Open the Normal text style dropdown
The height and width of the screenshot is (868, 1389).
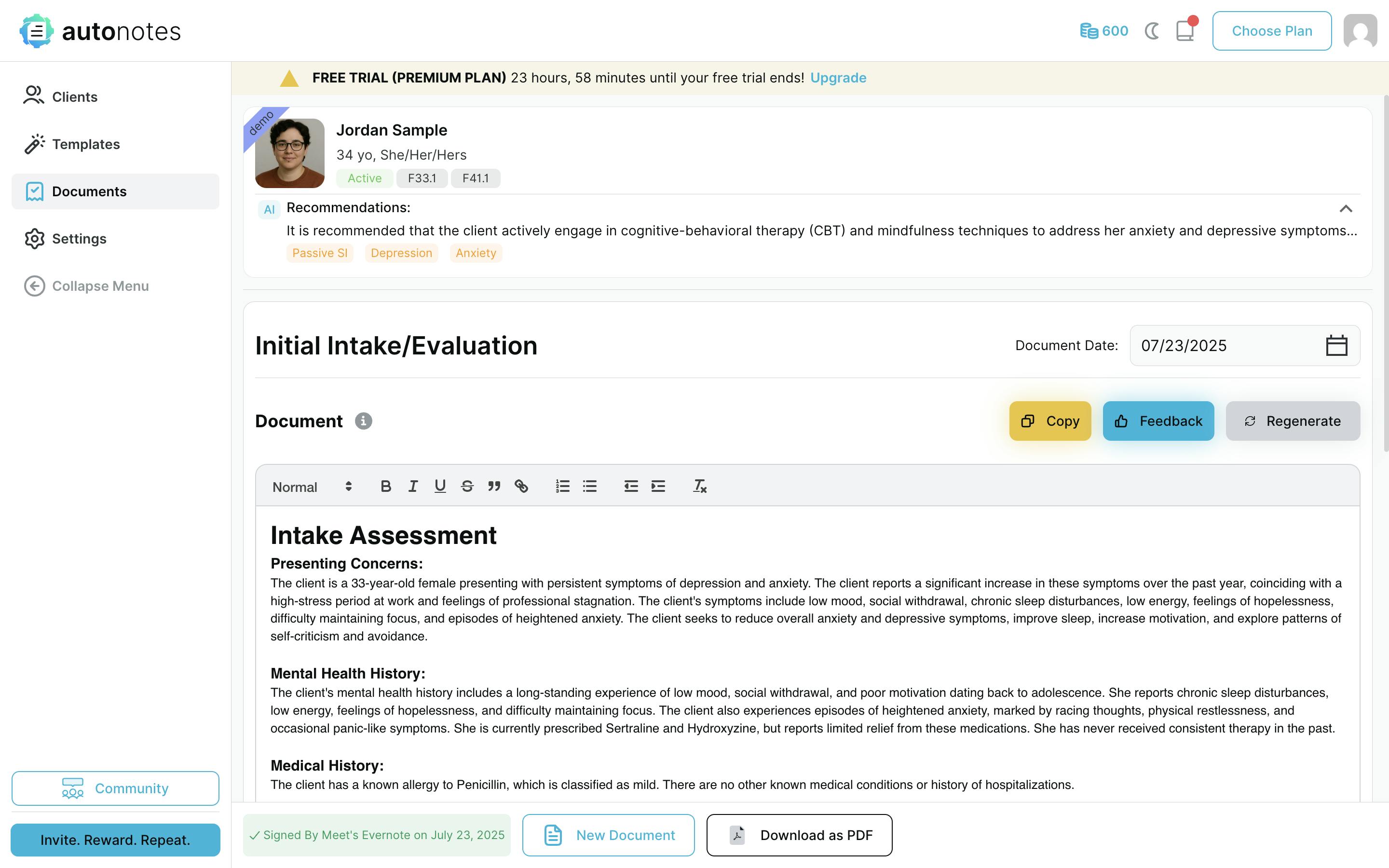312,487
